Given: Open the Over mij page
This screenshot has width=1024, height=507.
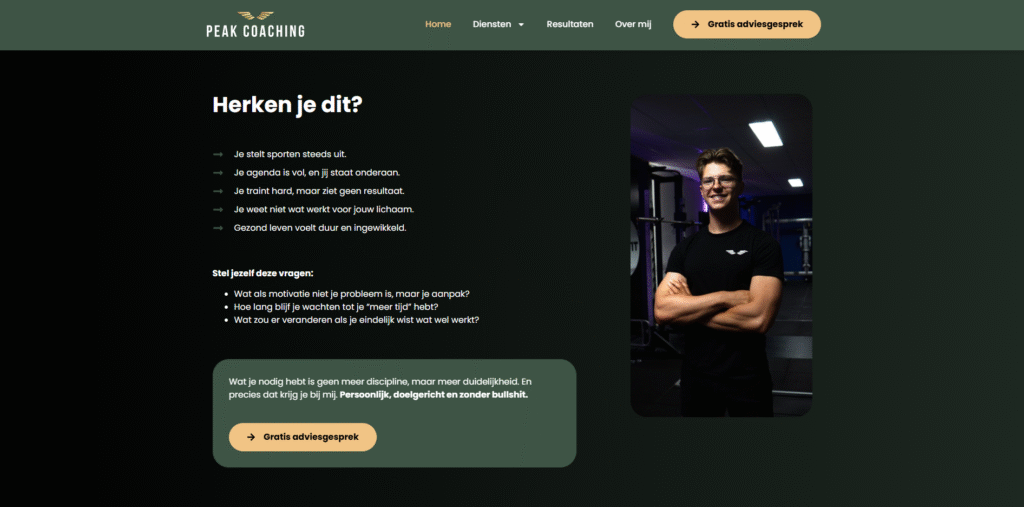Looking at the screenshot, I should click(633, 24).
